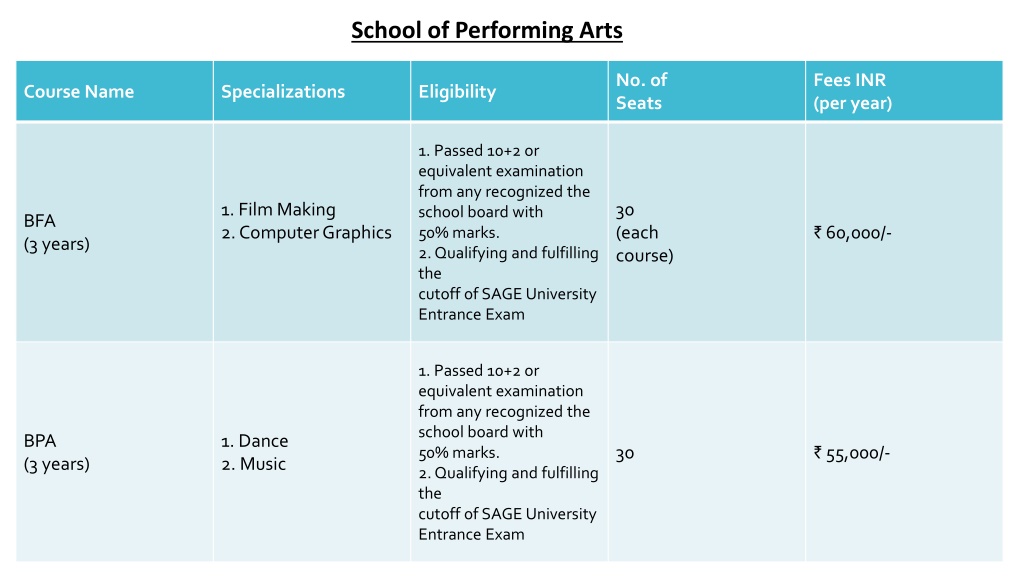Click the ₹ 55,000/- fee amount

point(852,454)
